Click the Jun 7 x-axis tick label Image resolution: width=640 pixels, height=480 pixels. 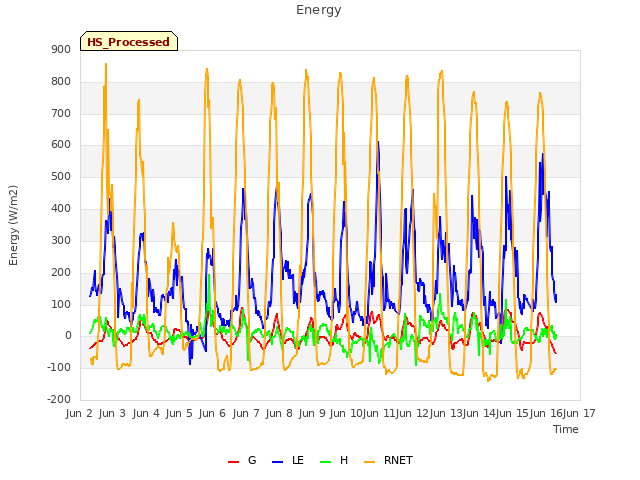point(246,413)
